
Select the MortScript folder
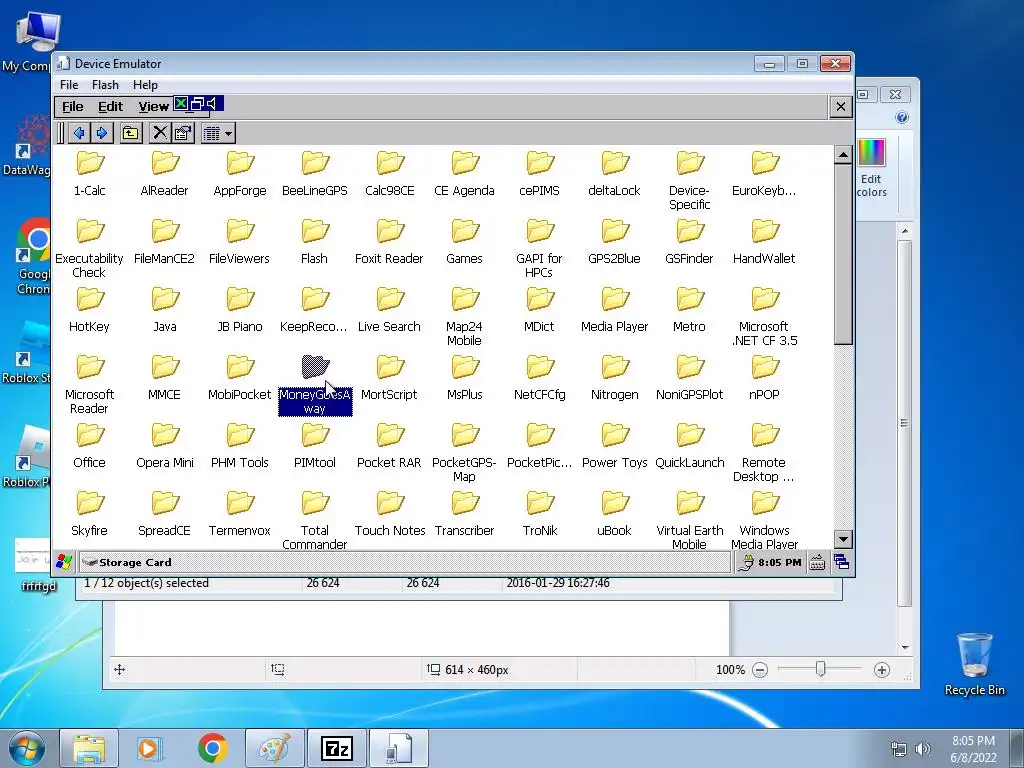[x=389, y=378]
